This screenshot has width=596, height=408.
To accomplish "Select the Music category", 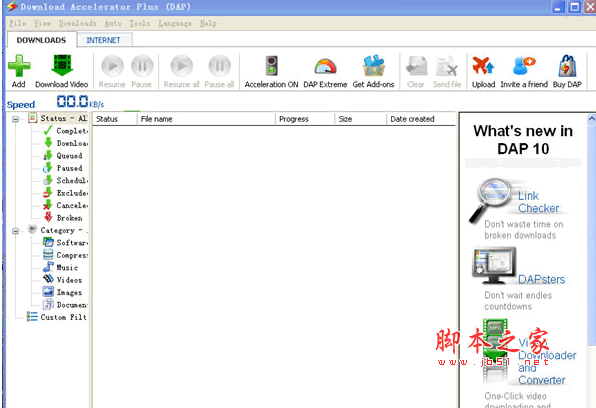I will 61,268.
